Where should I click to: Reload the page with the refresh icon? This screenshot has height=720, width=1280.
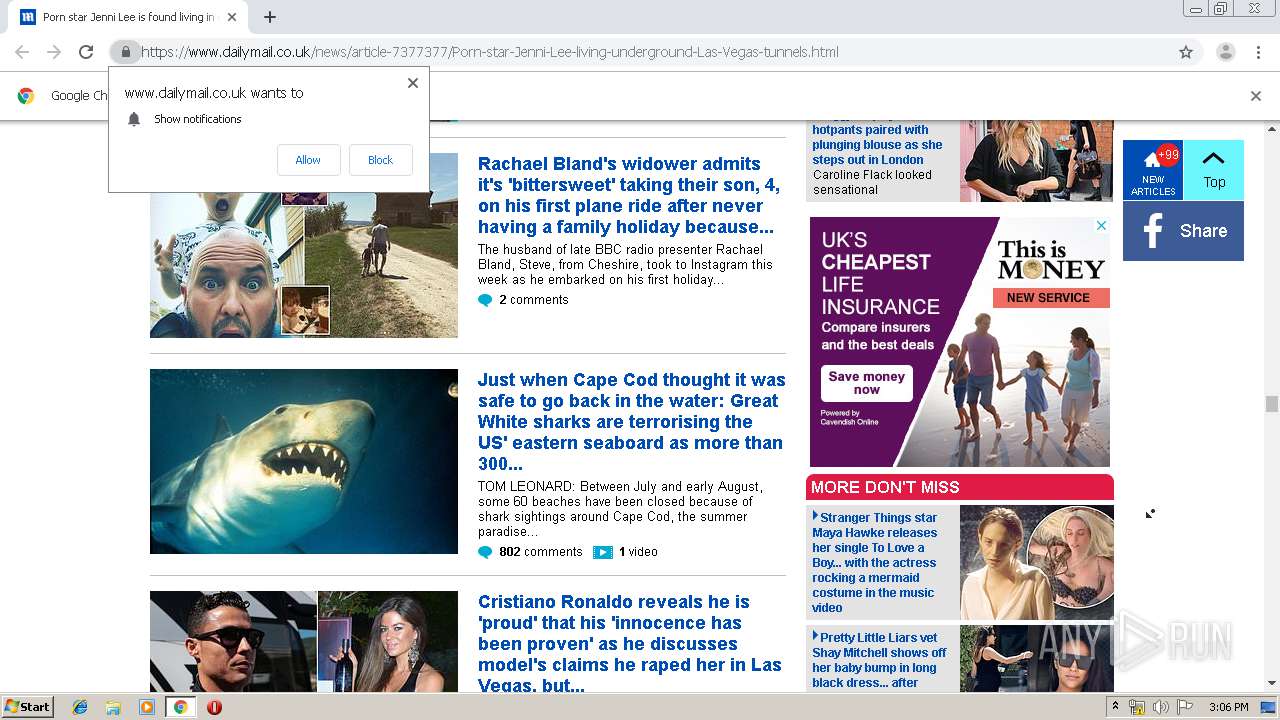[86, 52]
